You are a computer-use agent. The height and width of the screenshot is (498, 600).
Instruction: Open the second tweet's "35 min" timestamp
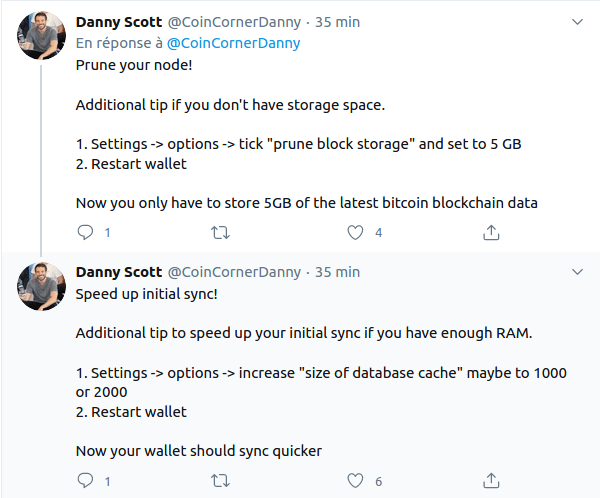coord(338,272)
